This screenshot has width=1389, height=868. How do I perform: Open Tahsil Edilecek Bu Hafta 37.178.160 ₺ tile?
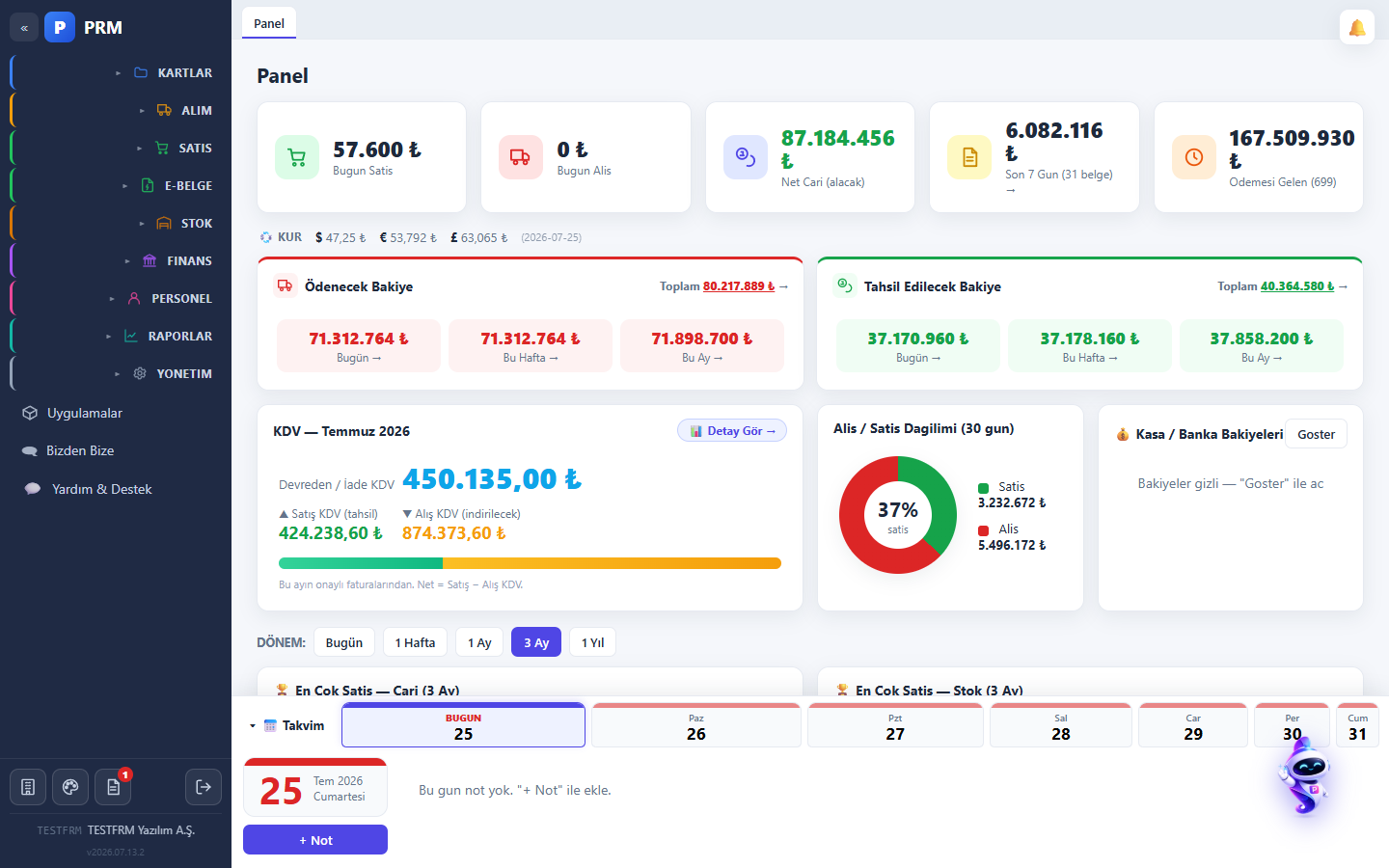(x=1090, y=345)
